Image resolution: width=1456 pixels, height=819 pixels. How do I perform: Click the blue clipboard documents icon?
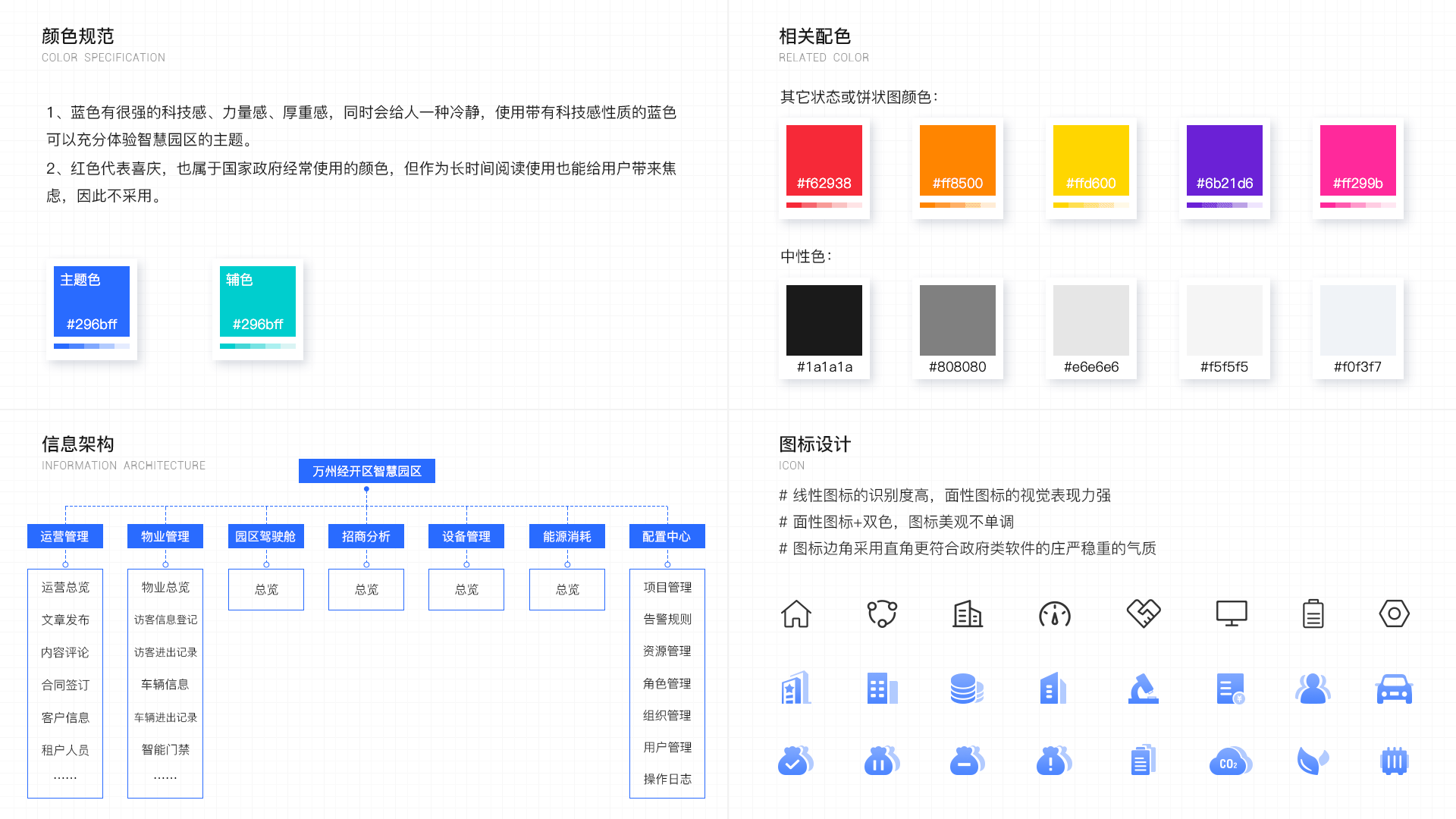(1144, 760)
